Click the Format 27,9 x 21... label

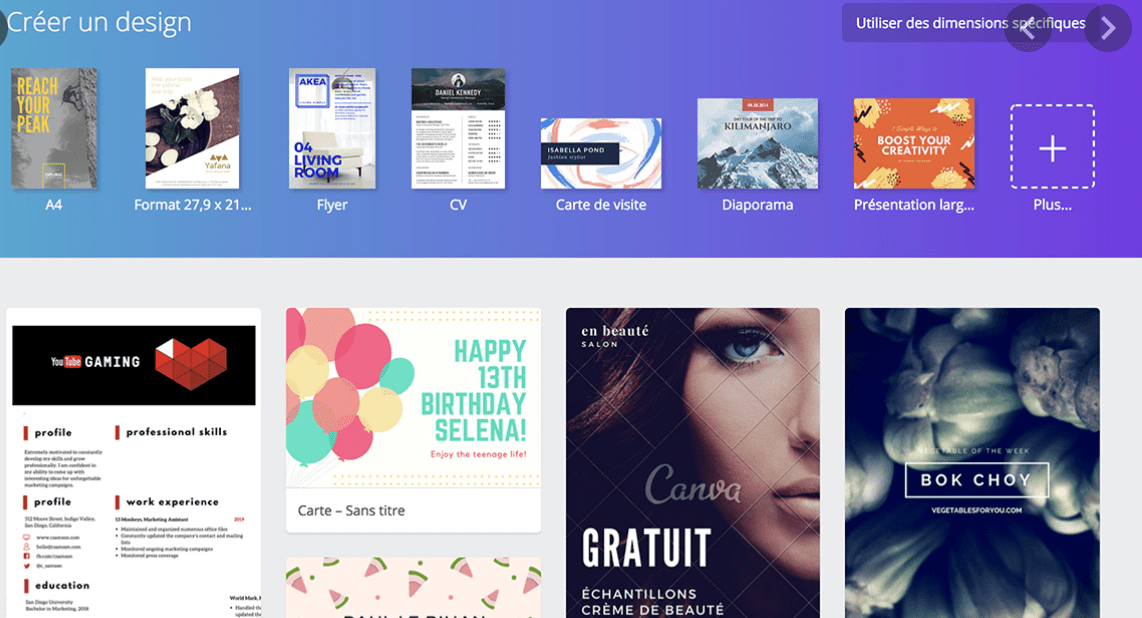coord(192,205)
